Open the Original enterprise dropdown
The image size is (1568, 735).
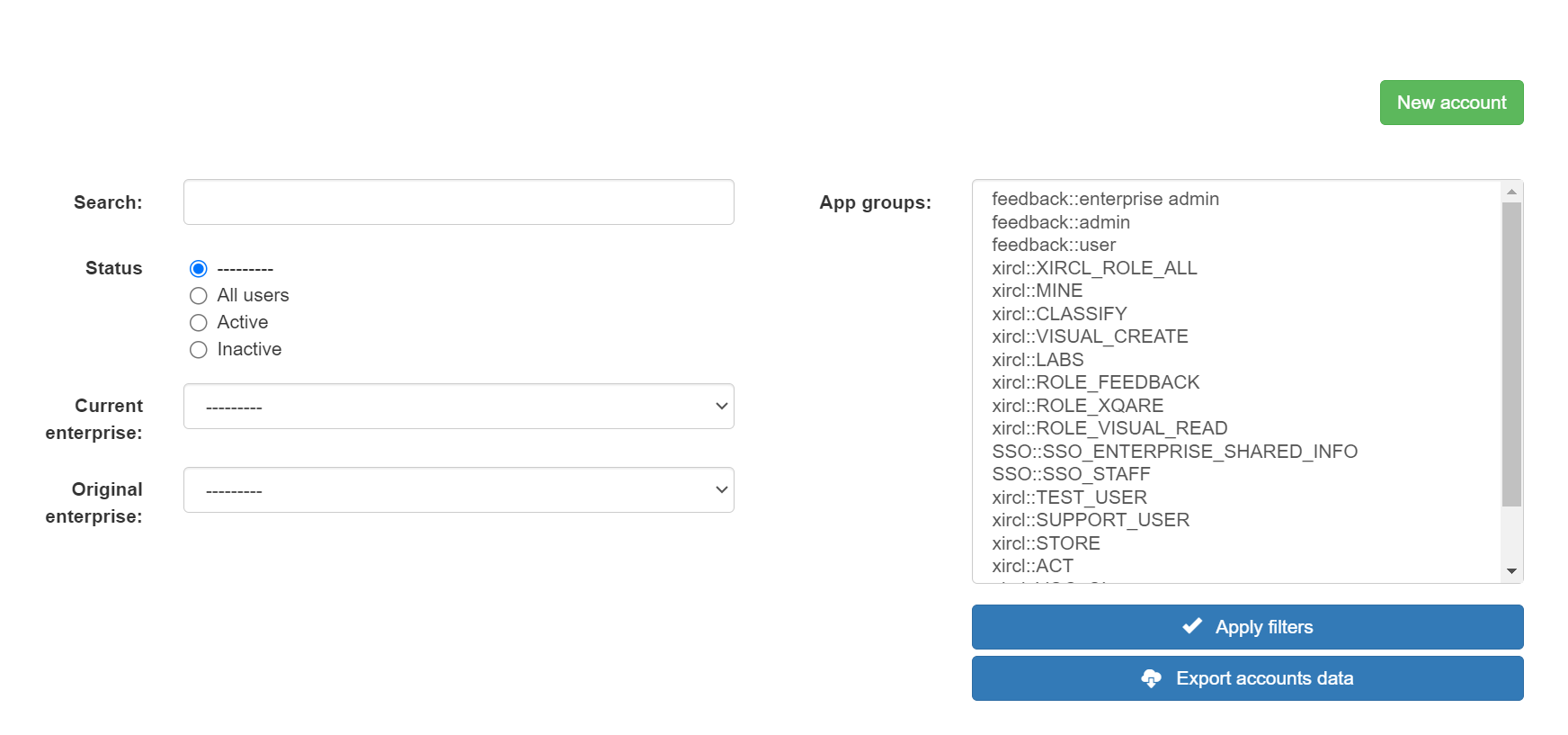tap(459, 489)
